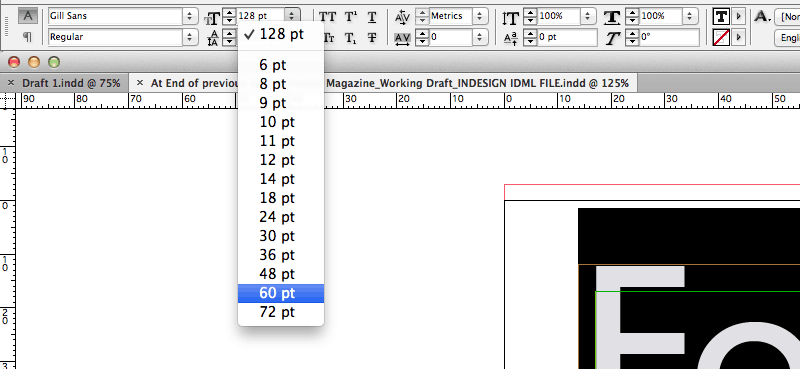Image resolution: width=800 pixels, height=369 pixels.
Task: Open the character style dropdown
Action: pos(787,16)
